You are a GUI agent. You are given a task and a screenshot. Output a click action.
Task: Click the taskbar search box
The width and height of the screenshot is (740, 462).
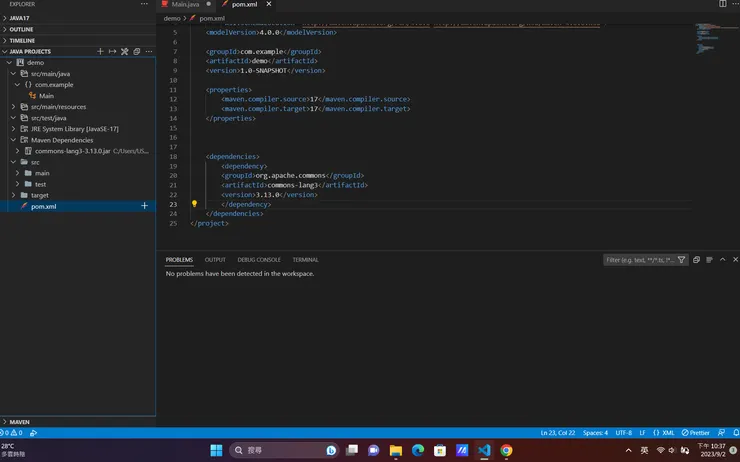[283, 450]
